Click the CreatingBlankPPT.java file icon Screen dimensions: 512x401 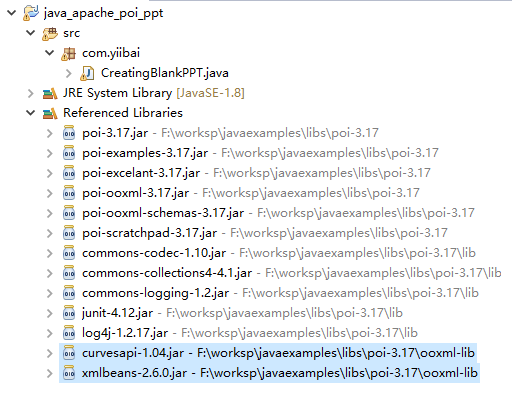[87, 73]
